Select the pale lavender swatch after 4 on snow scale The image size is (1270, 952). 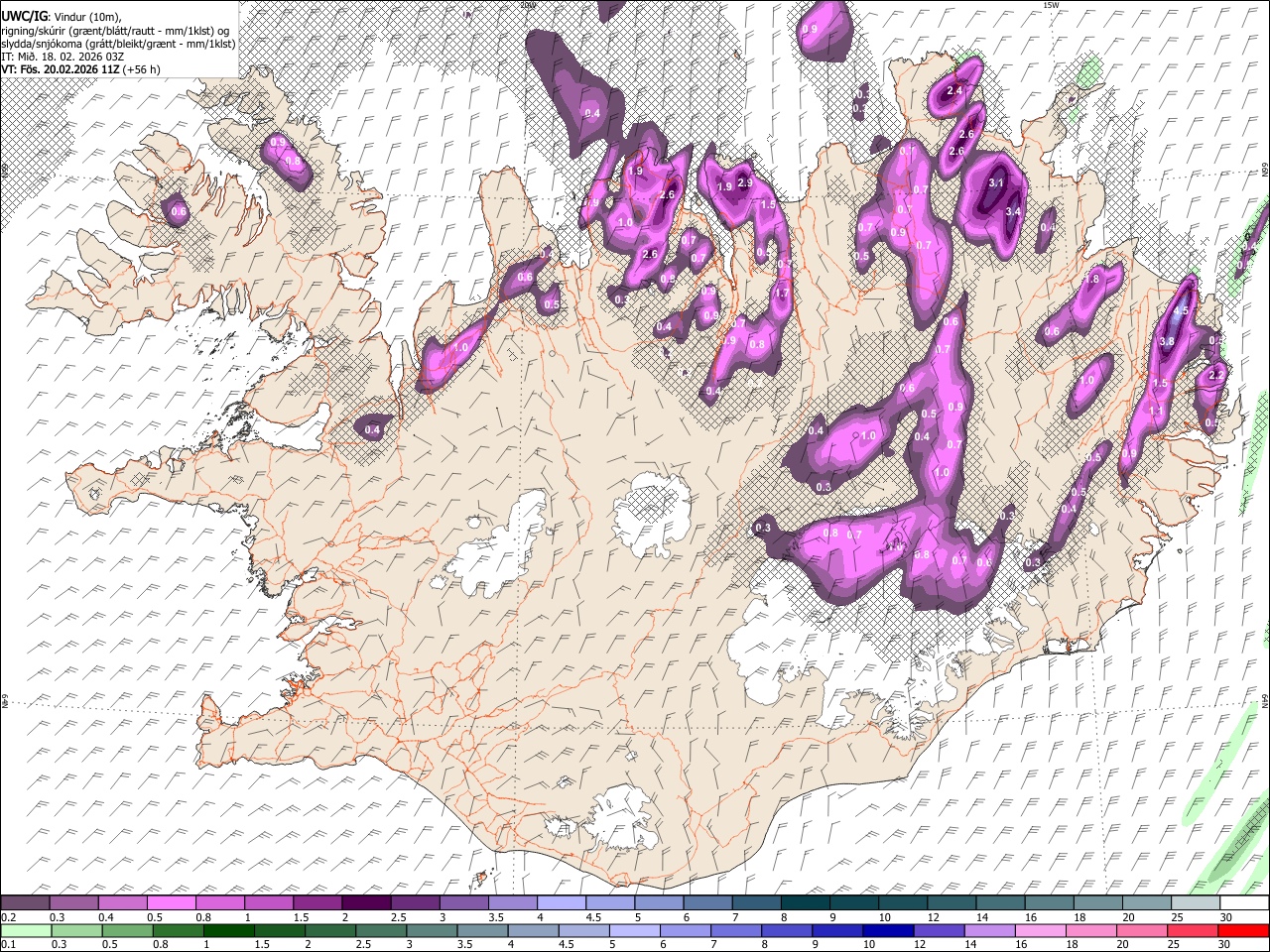pos(561,903)
